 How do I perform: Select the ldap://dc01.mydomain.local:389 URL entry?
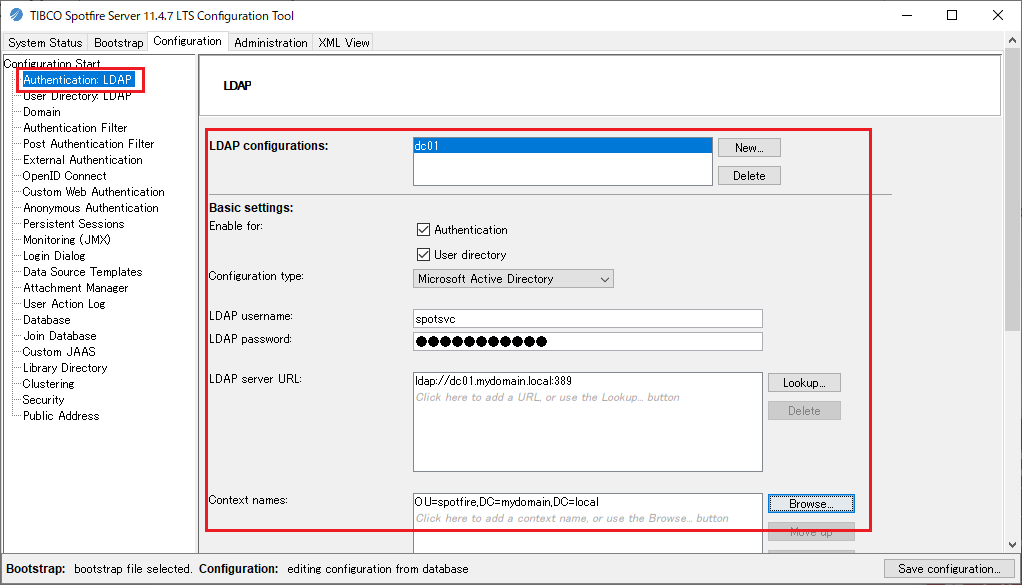point(493,381)
